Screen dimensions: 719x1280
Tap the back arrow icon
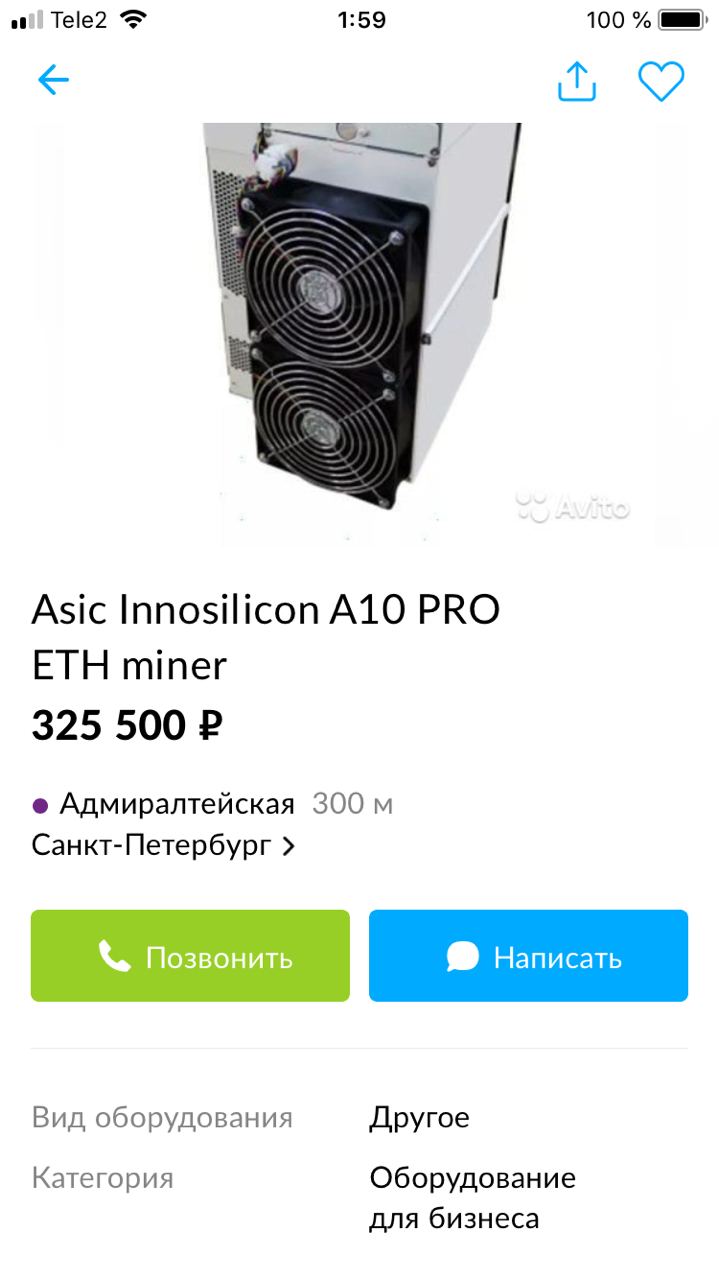click(x=53, y=80)
